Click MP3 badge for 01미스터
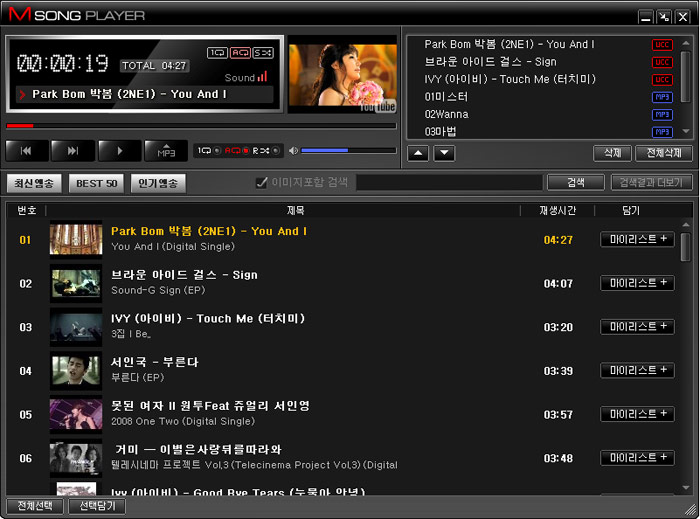This screenshot has height=519, width=700. coord(662,97)
